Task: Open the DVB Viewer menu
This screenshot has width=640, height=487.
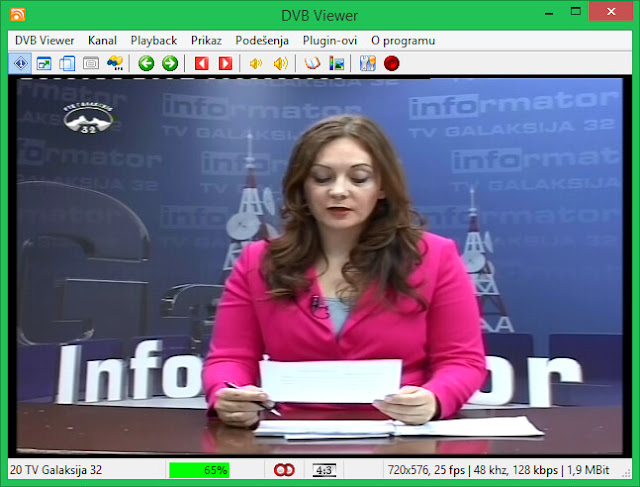Action: point(44,40)
